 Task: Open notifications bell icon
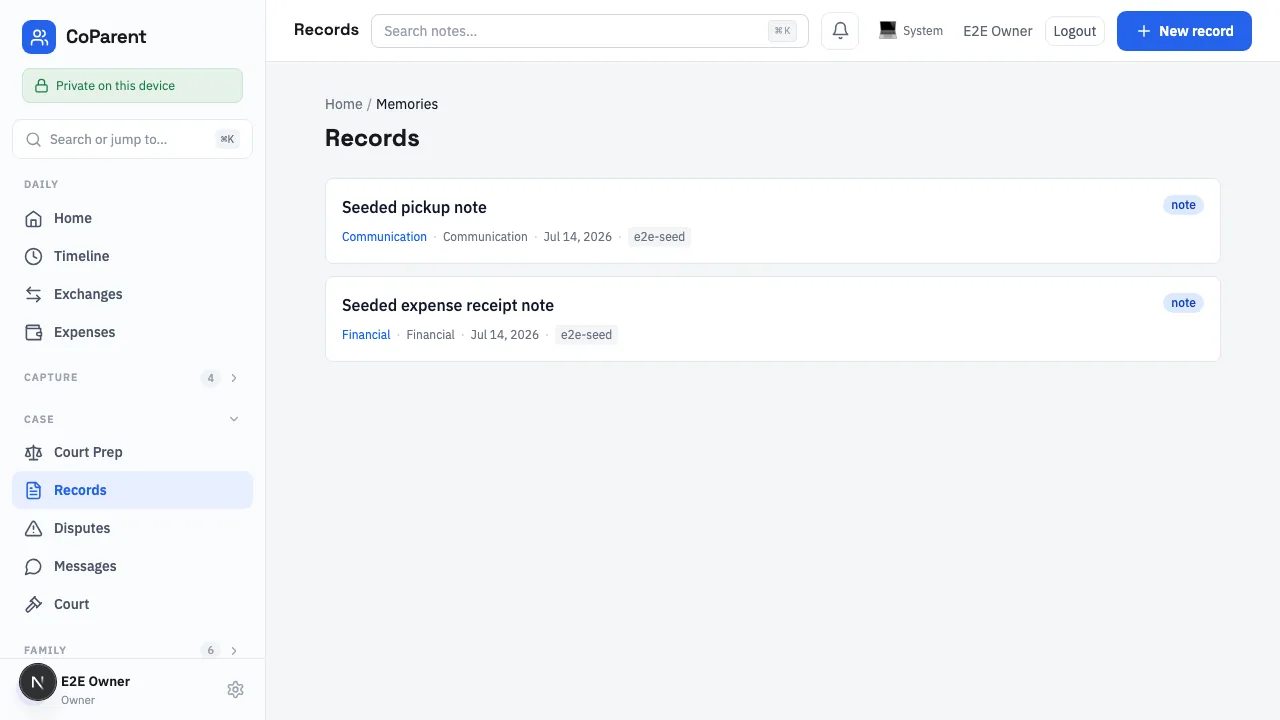coord(840,31)
